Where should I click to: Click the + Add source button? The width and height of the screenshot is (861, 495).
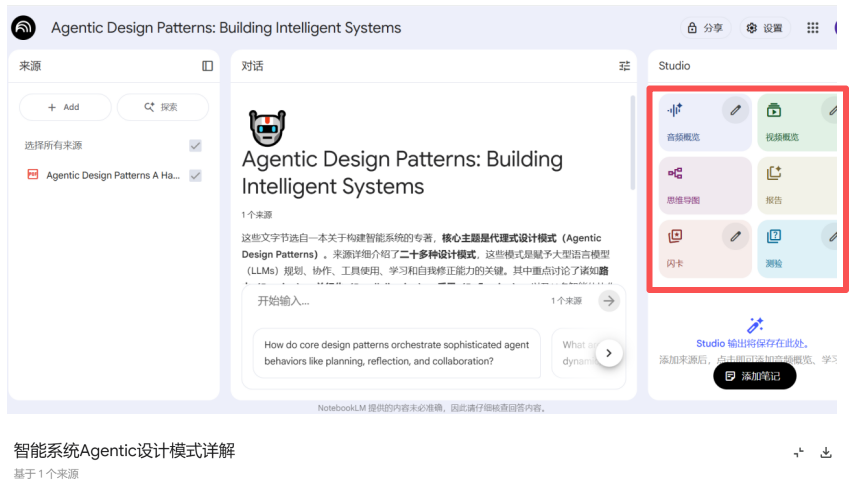click(64, 107)
